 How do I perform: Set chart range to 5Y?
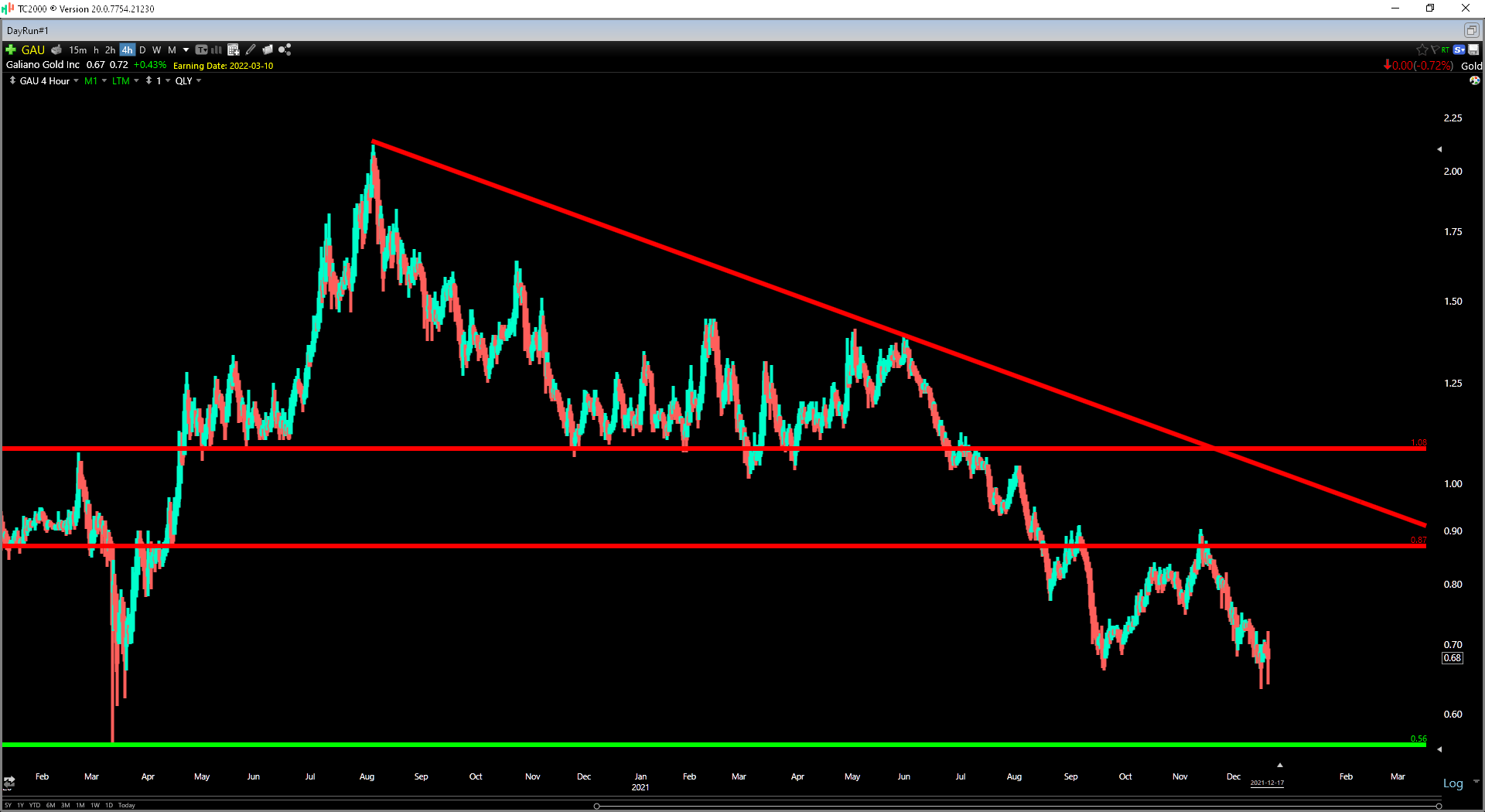(x=8, y=805)
